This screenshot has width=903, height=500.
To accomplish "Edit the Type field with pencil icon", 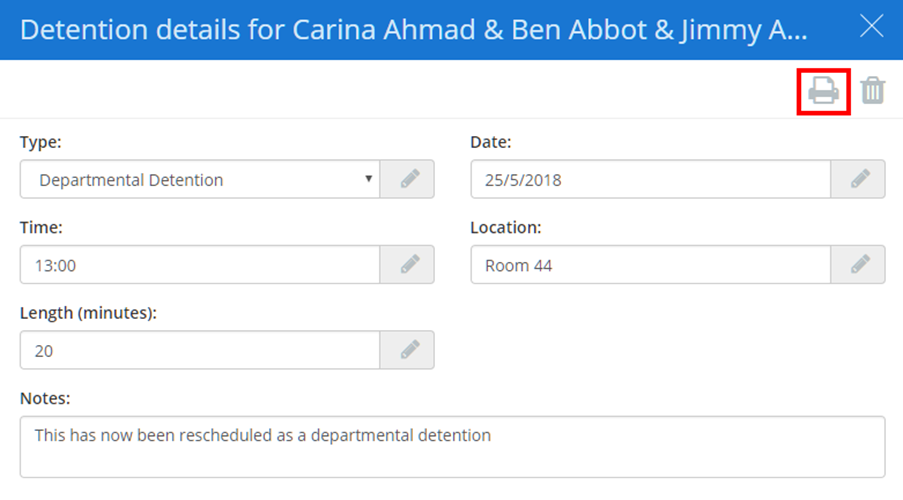I will (408, 180).
